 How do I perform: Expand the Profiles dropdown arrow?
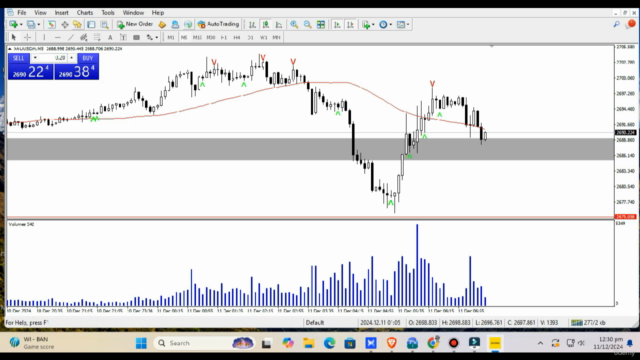(x=39, y=24)
